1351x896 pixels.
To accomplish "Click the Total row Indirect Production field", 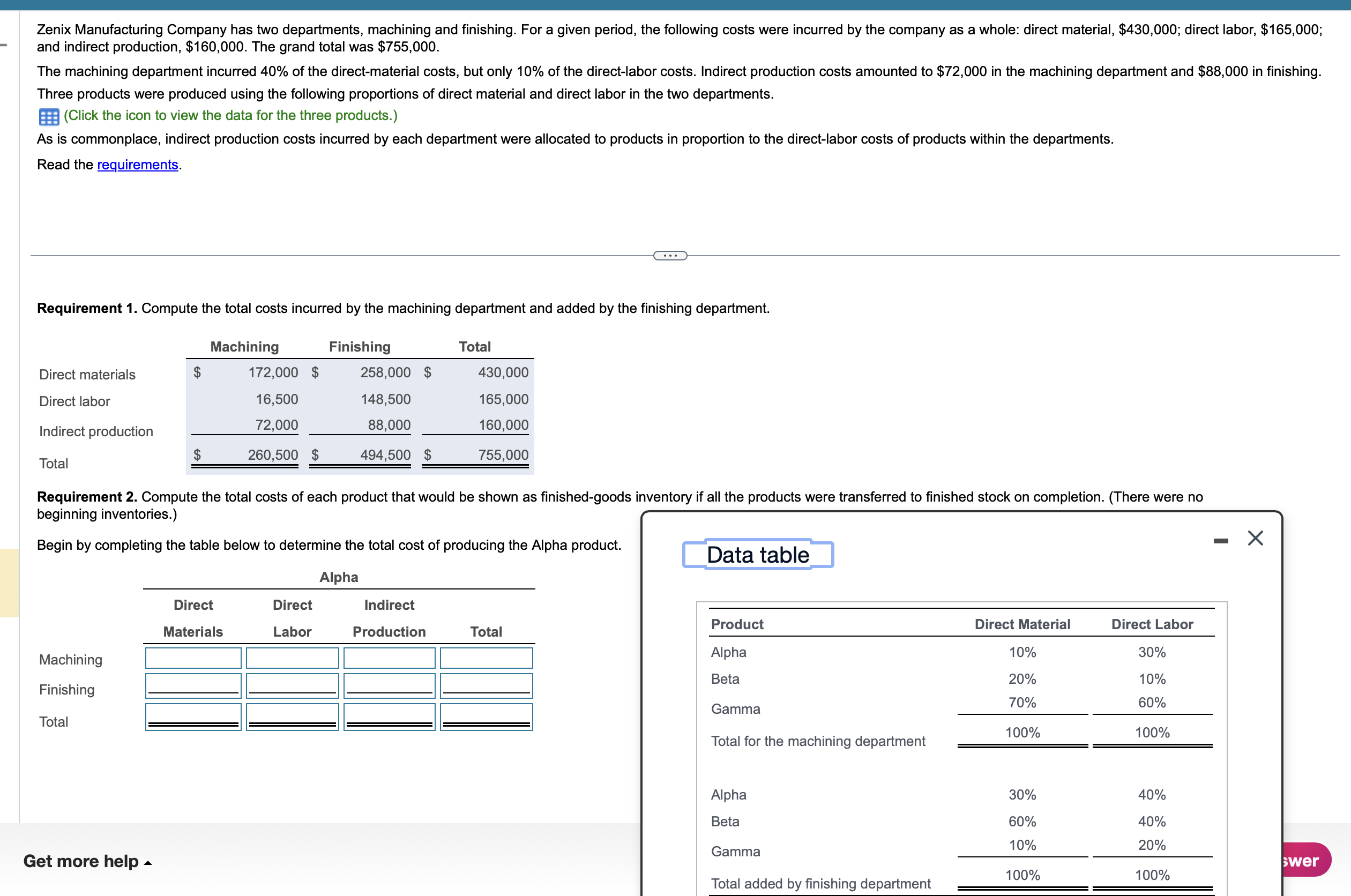I will point(389,716).
